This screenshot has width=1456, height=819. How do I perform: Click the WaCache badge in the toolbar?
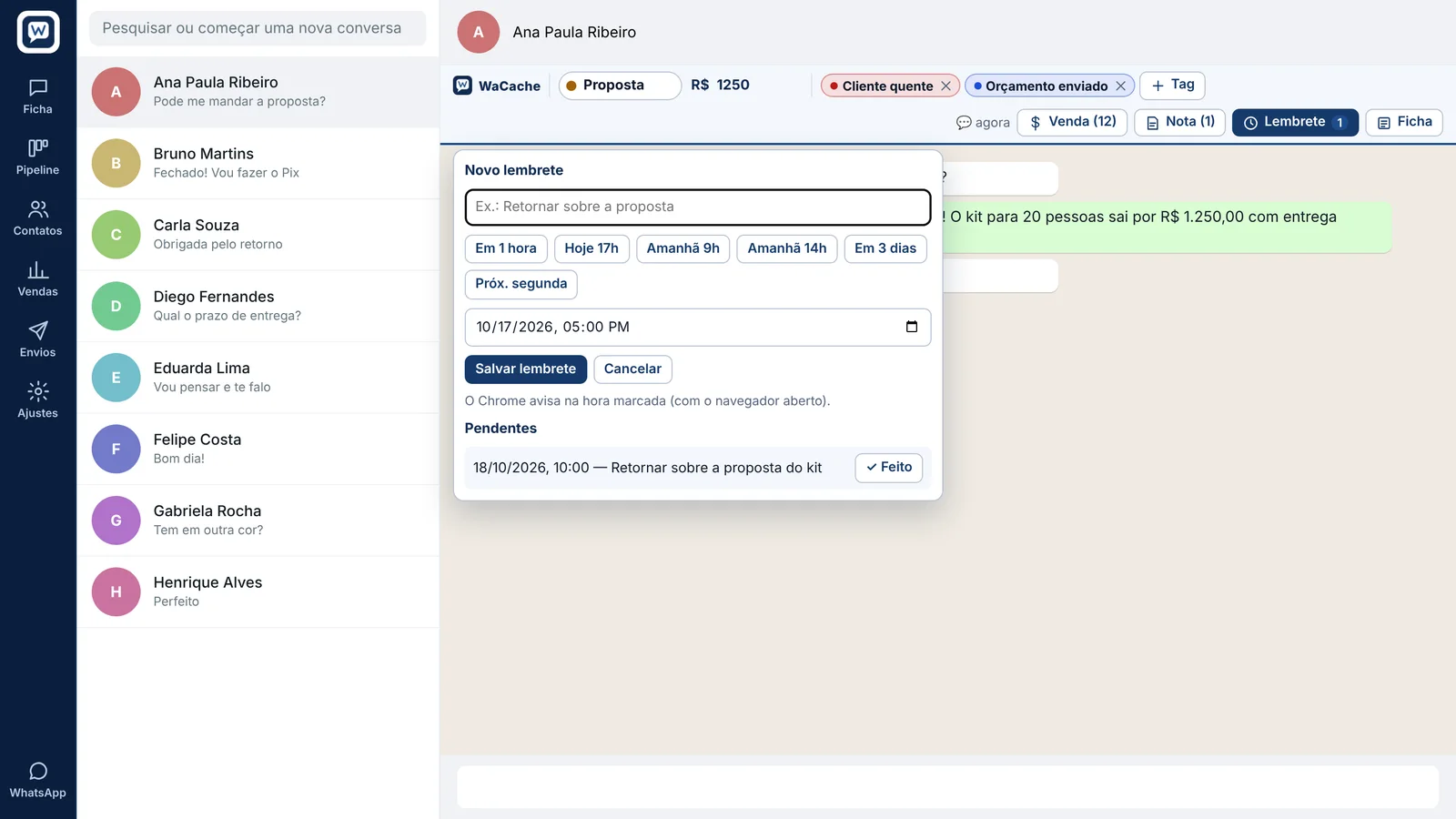click(497, 86)
